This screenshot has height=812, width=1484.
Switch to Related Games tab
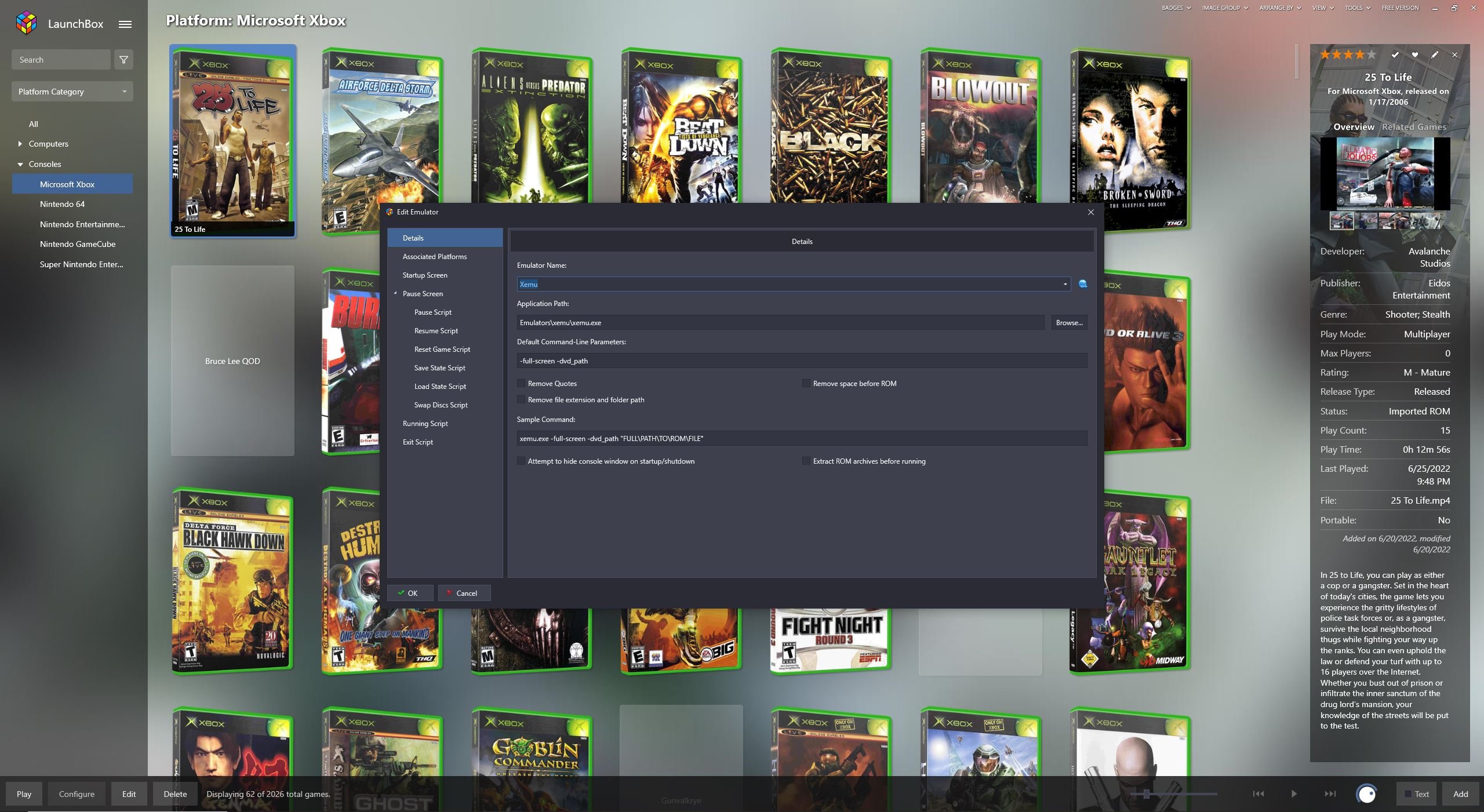click(1413, 126)
